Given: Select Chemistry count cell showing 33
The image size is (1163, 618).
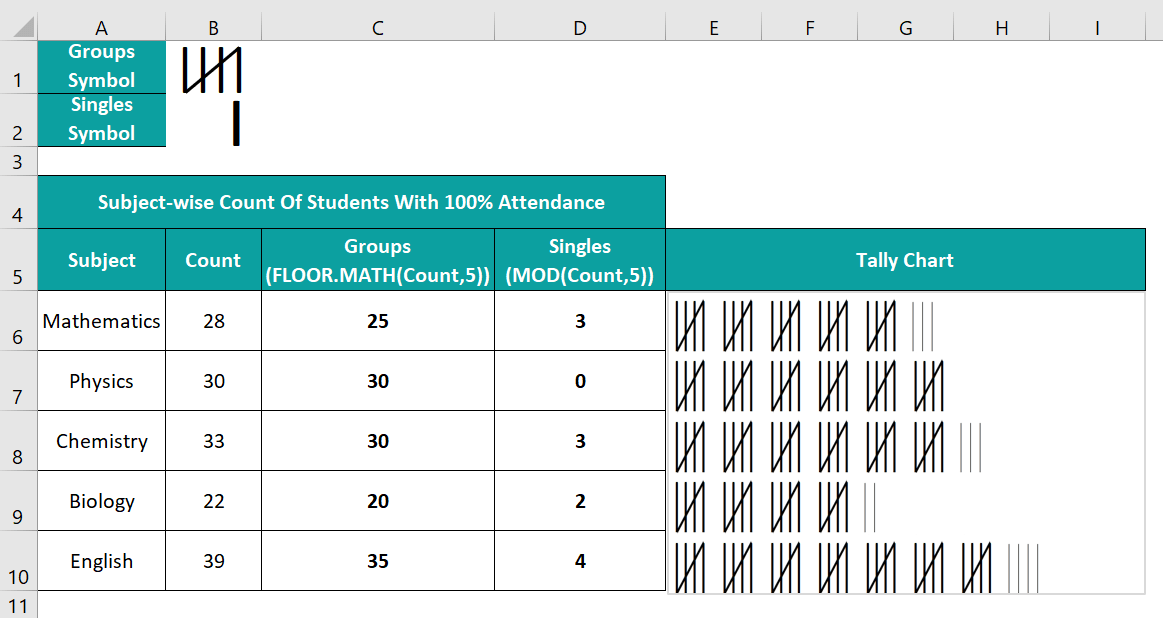Looking at the screenshot, I should [x=214, y=441].
